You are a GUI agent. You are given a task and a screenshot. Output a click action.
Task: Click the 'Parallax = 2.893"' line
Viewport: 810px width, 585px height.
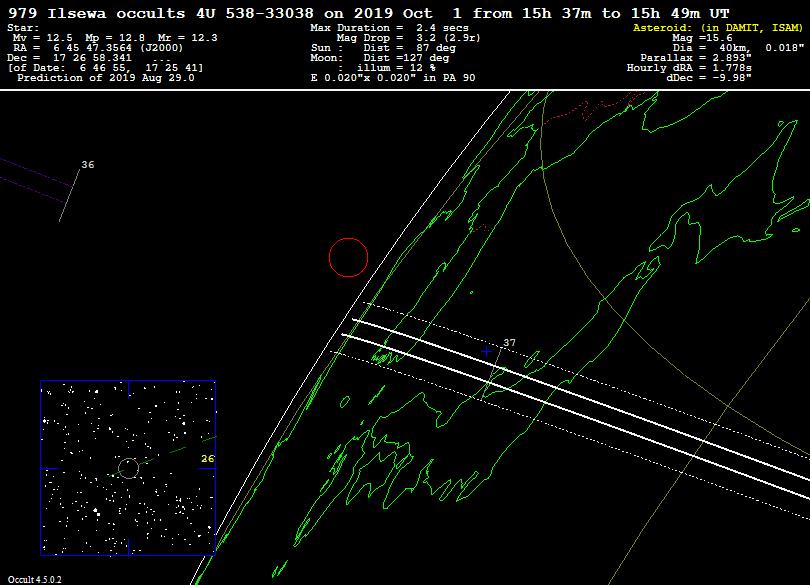[696, 58]
